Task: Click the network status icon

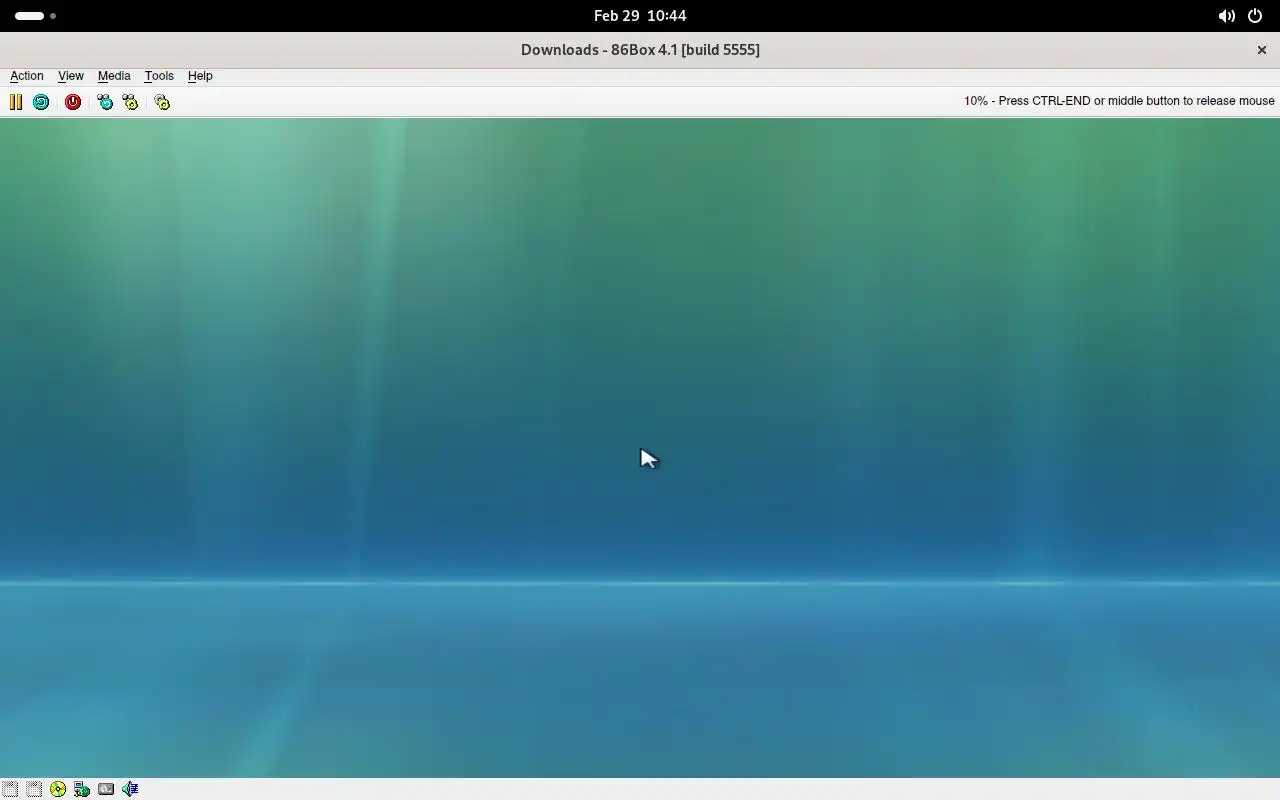Action: point(82,789)
